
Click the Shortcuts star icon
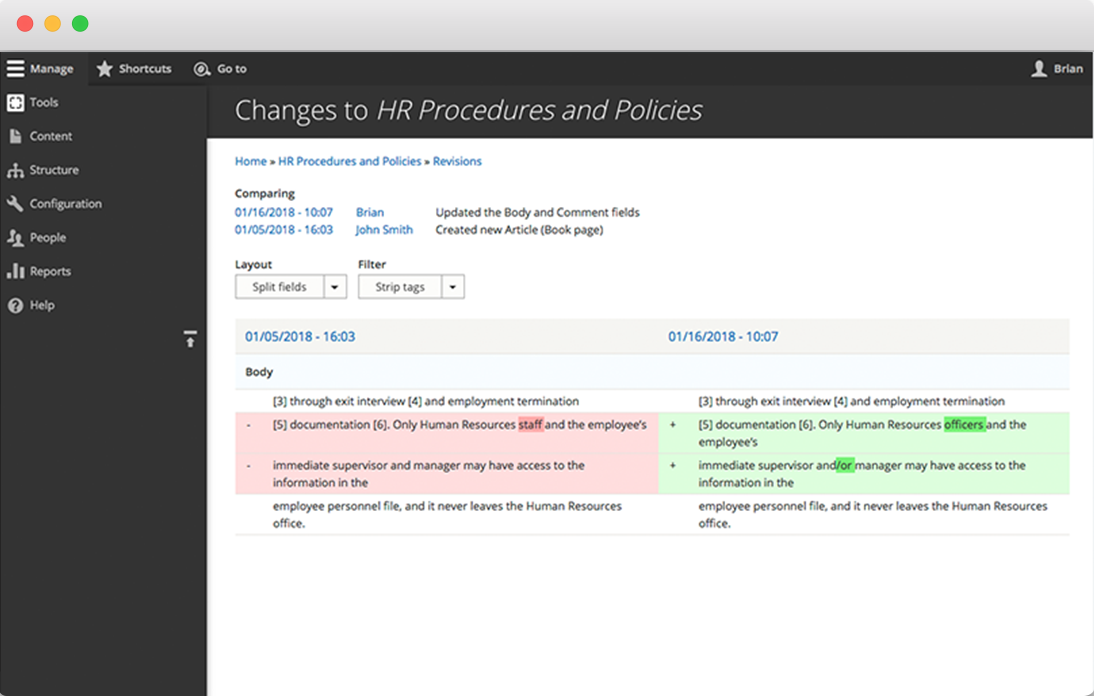tap(105, 68)
